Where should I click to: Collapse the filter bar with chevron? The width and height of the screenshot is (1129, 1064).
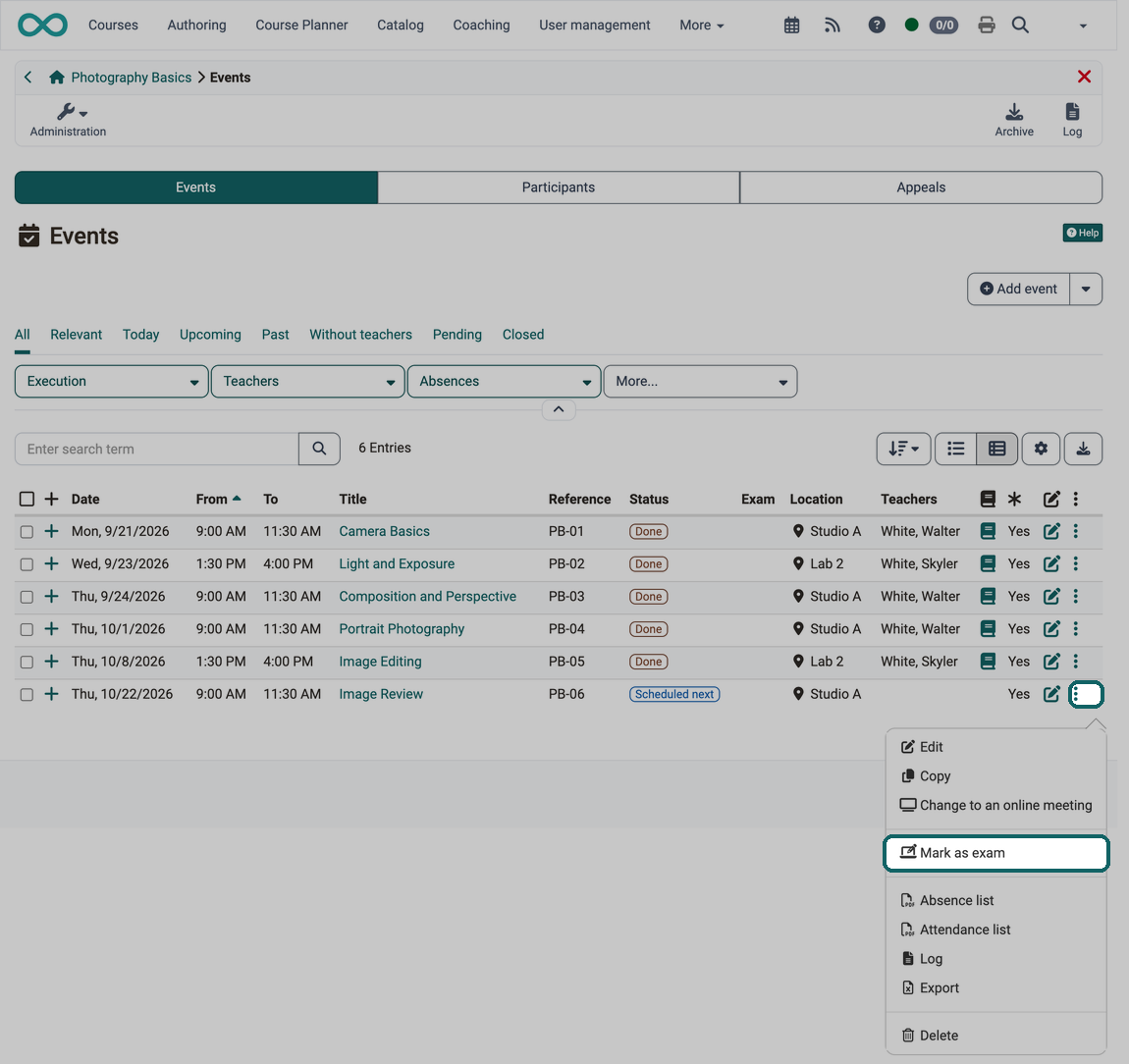pyautogui.click(x=558, y=409)
